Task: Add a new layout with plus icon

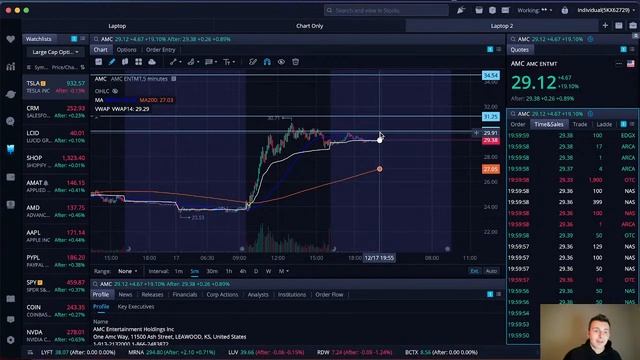Action: click(605, 26)
